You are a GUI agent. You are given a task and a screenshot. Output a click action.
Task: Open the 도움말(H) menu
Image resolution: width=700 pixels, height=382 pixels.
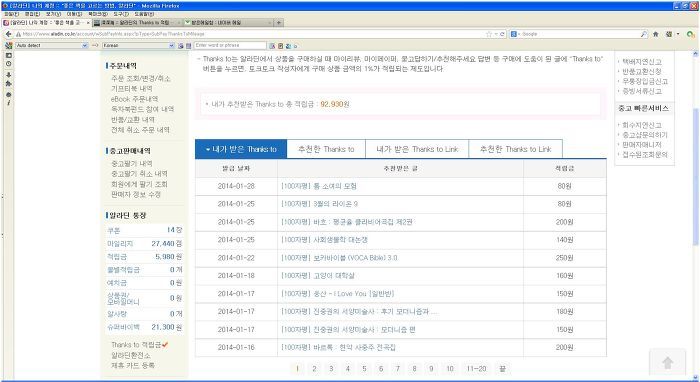[x=144, y=14]
